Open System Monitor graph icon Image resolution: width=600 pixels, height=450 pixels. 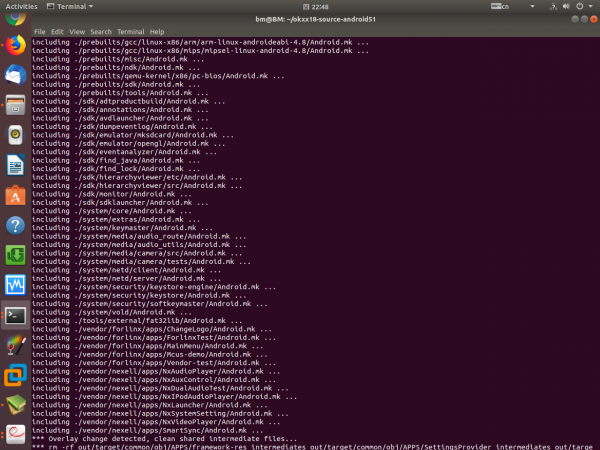pyautogui.click(x=15, y=285)
